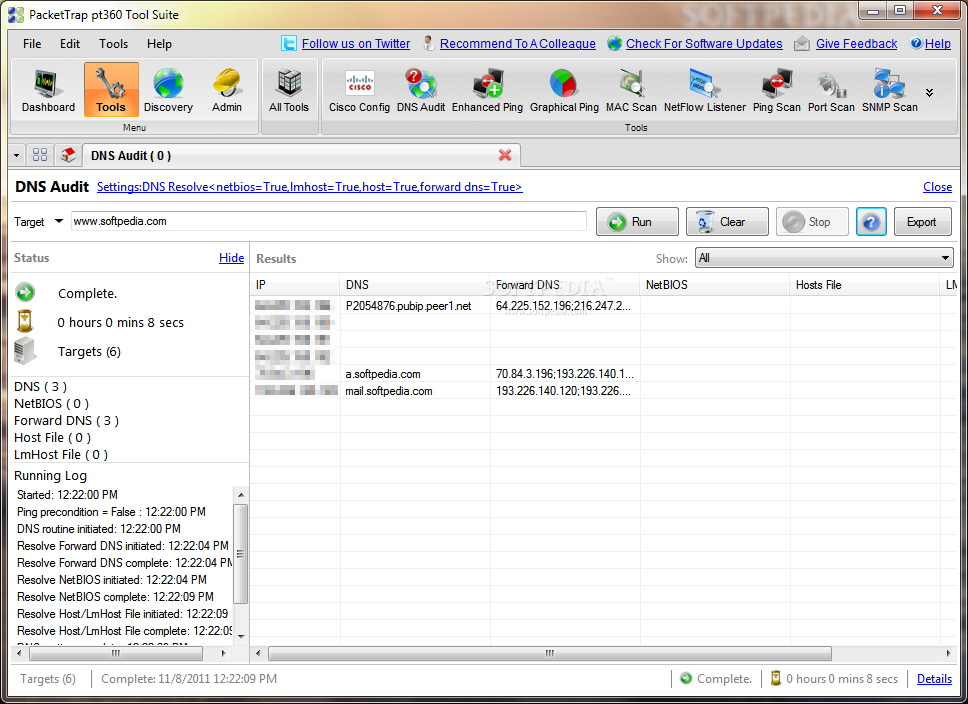Image resolution: width=968 pixels, height=704 pixels.
Task: Click the home tab icon
Action: (x=68, y=155)
